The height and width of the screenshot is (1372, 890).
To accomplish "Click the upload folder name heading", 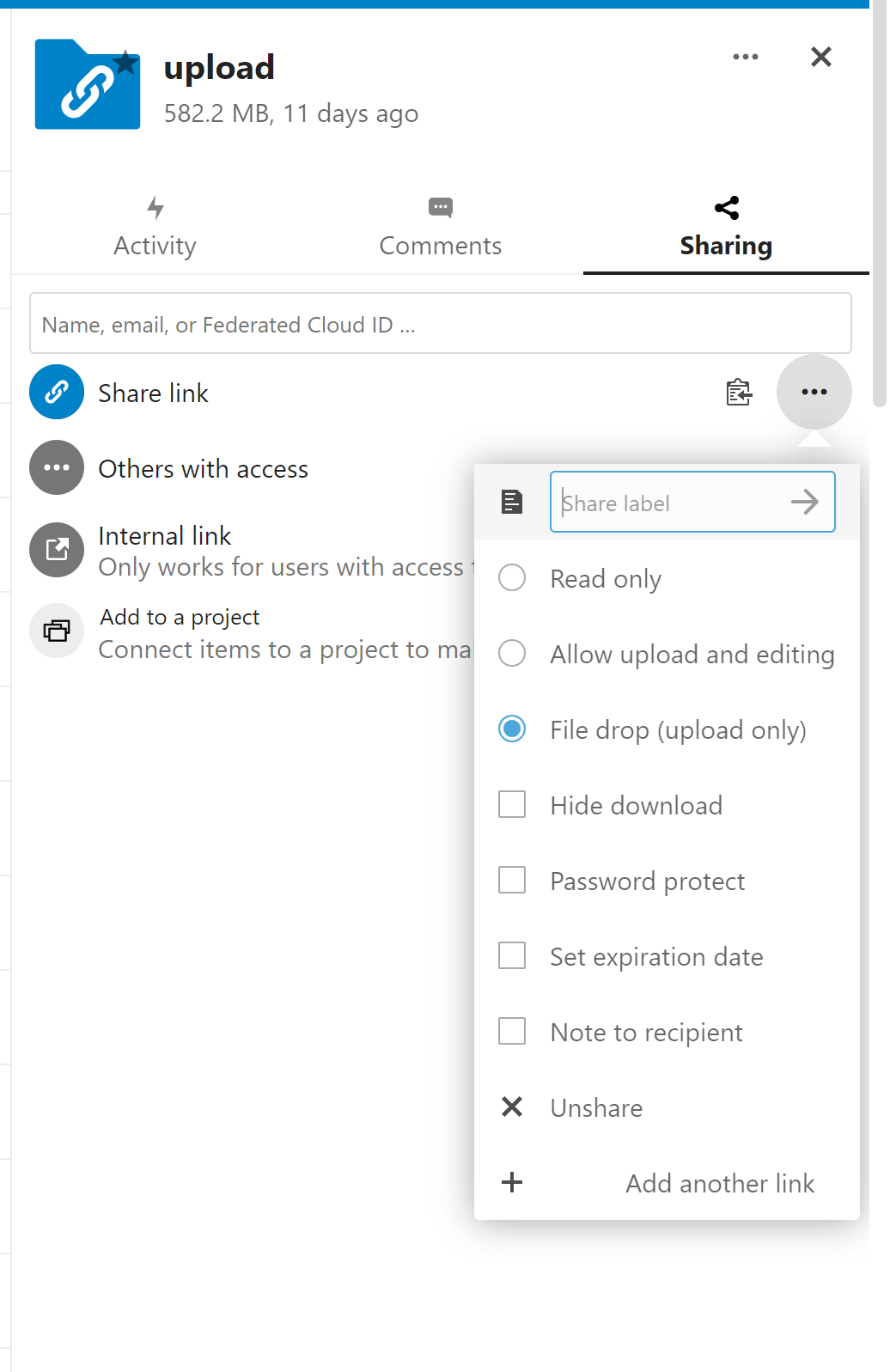I will pyautogui.click(x=219, y=68).
